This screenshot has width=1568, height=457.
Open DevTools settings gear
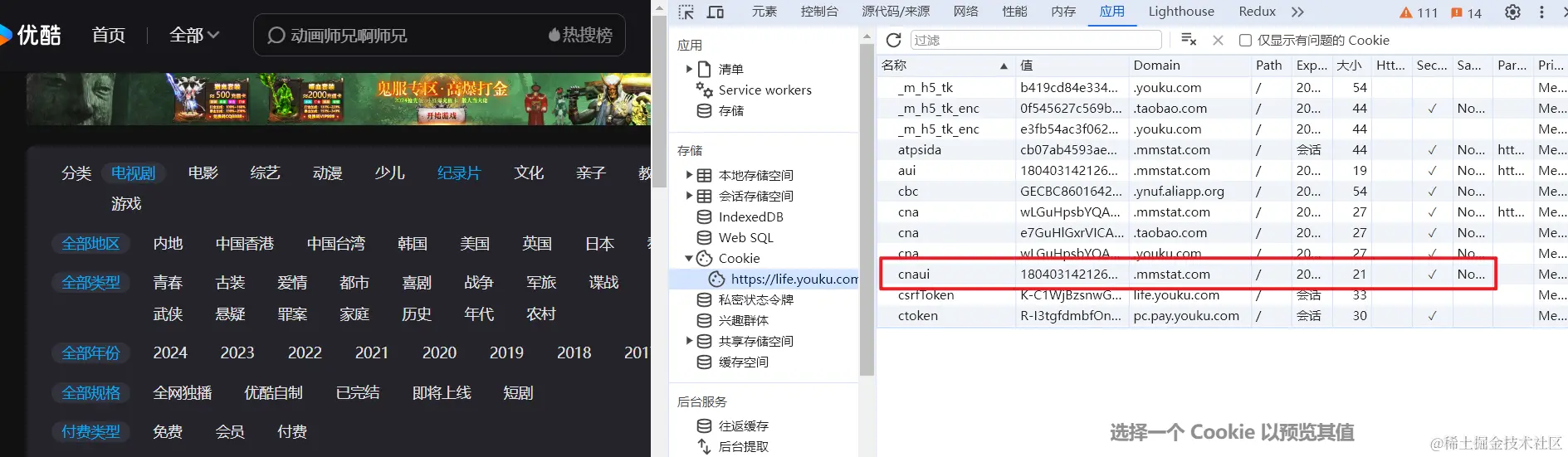click(x=1512, y=12)
